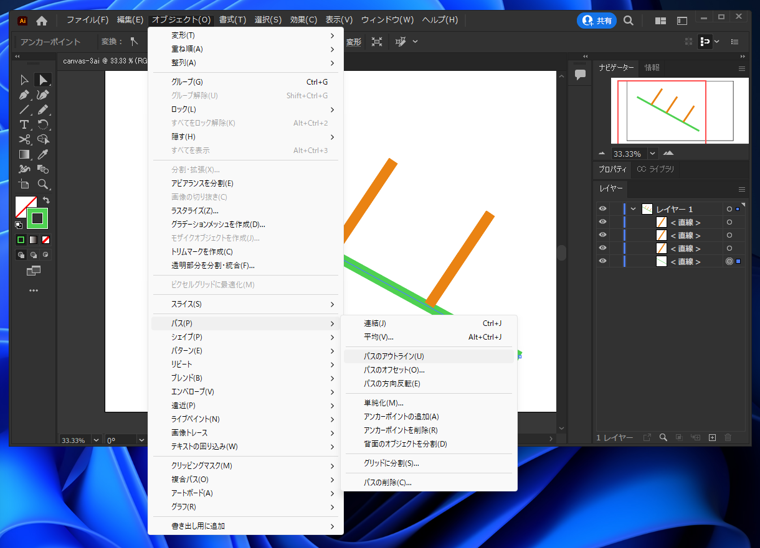Choose パスのオフセット(O)... menu item

[x=429, y=370]
